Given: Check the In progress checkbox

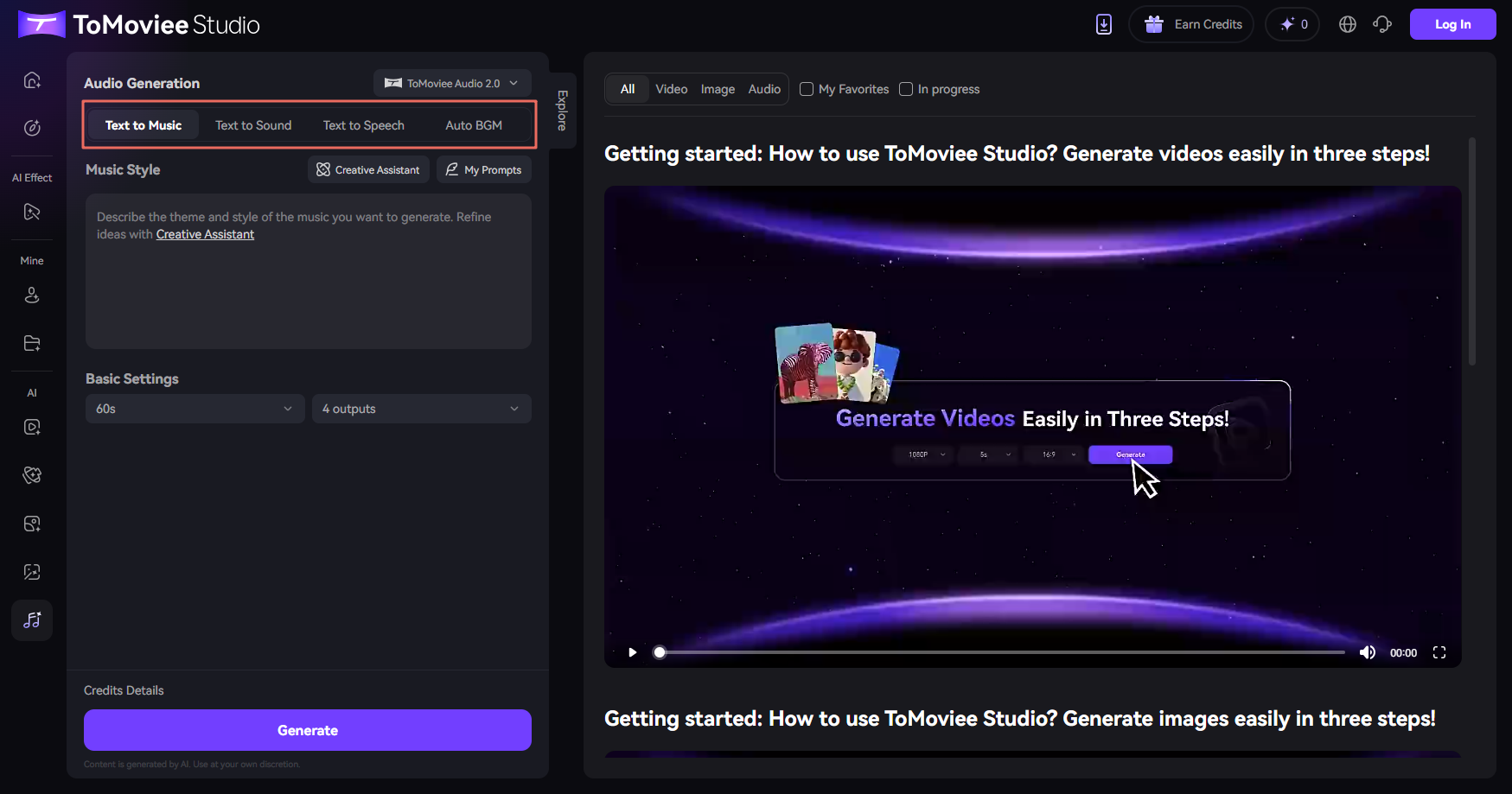Looking at the screenshot, I should 906,89.
